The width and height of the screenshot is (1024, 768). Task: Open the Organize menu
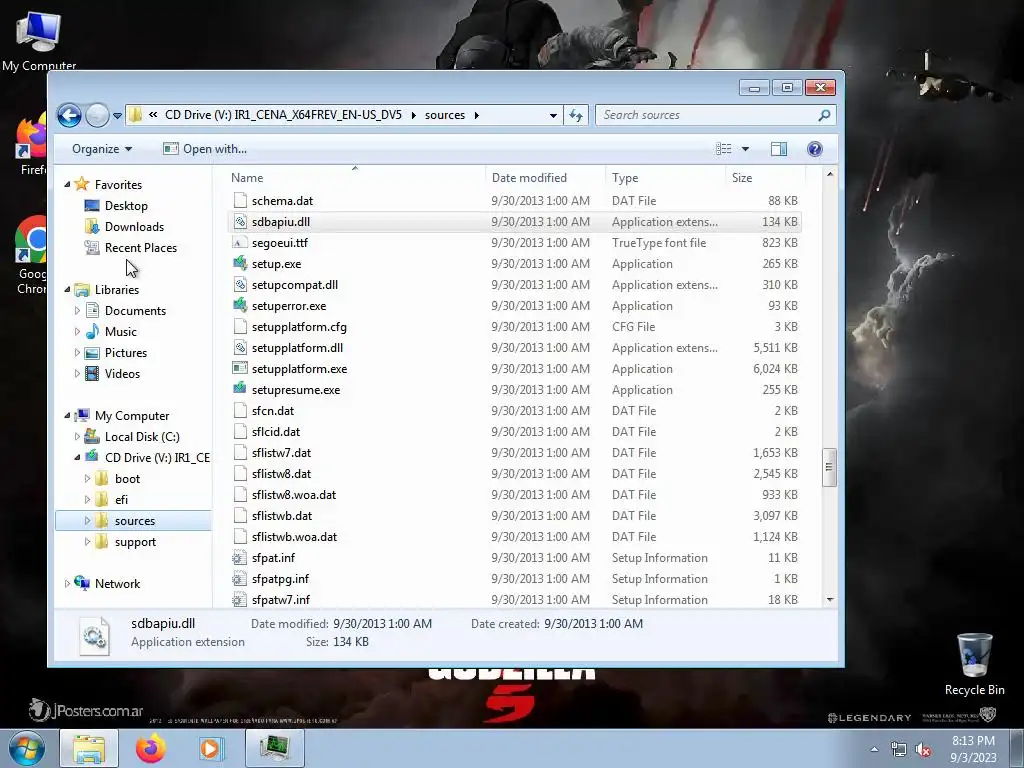tap(102, 149)
